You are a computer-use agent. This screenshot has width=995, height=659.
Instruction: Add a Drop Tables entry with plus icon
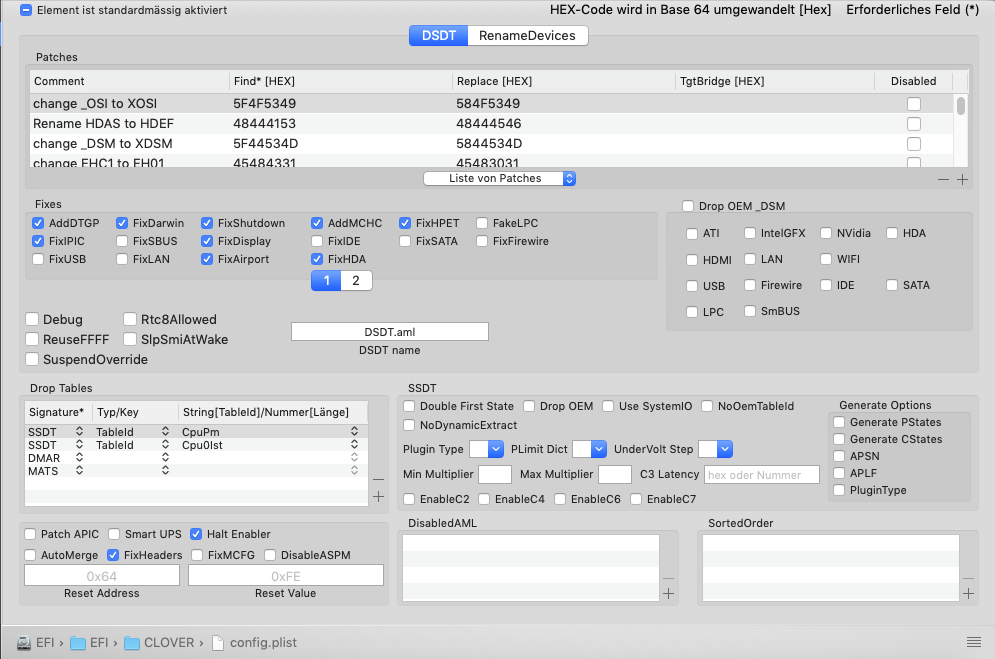pos(378,496)
